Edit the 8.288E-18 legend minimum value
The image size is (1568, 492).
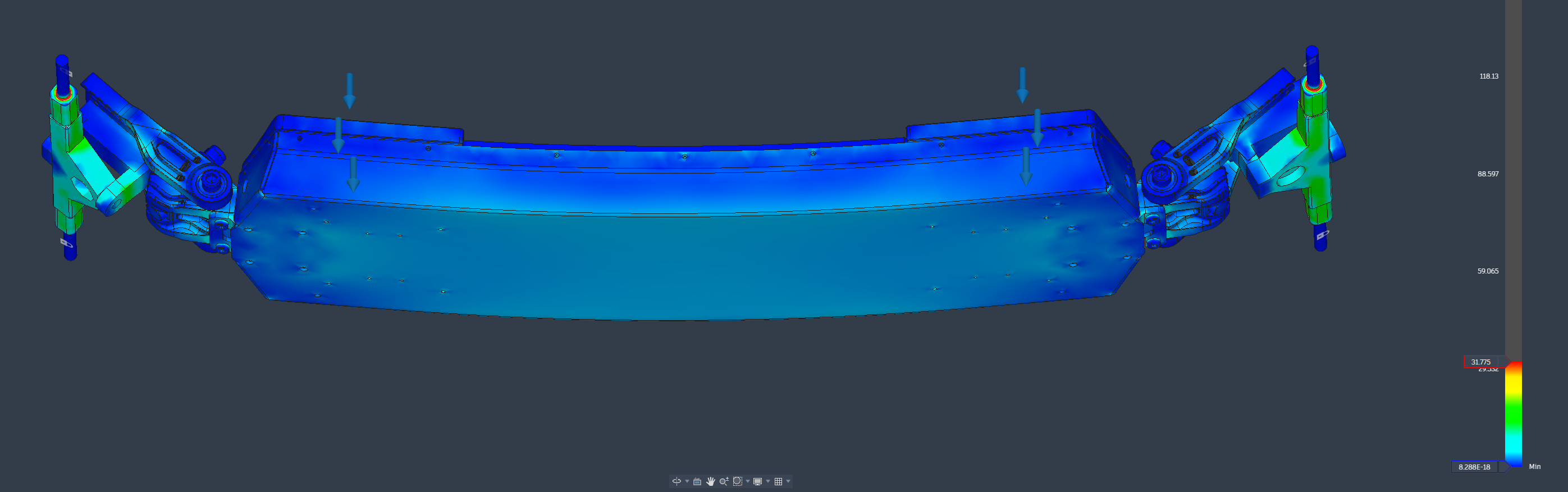click(x=1474, y=467)
